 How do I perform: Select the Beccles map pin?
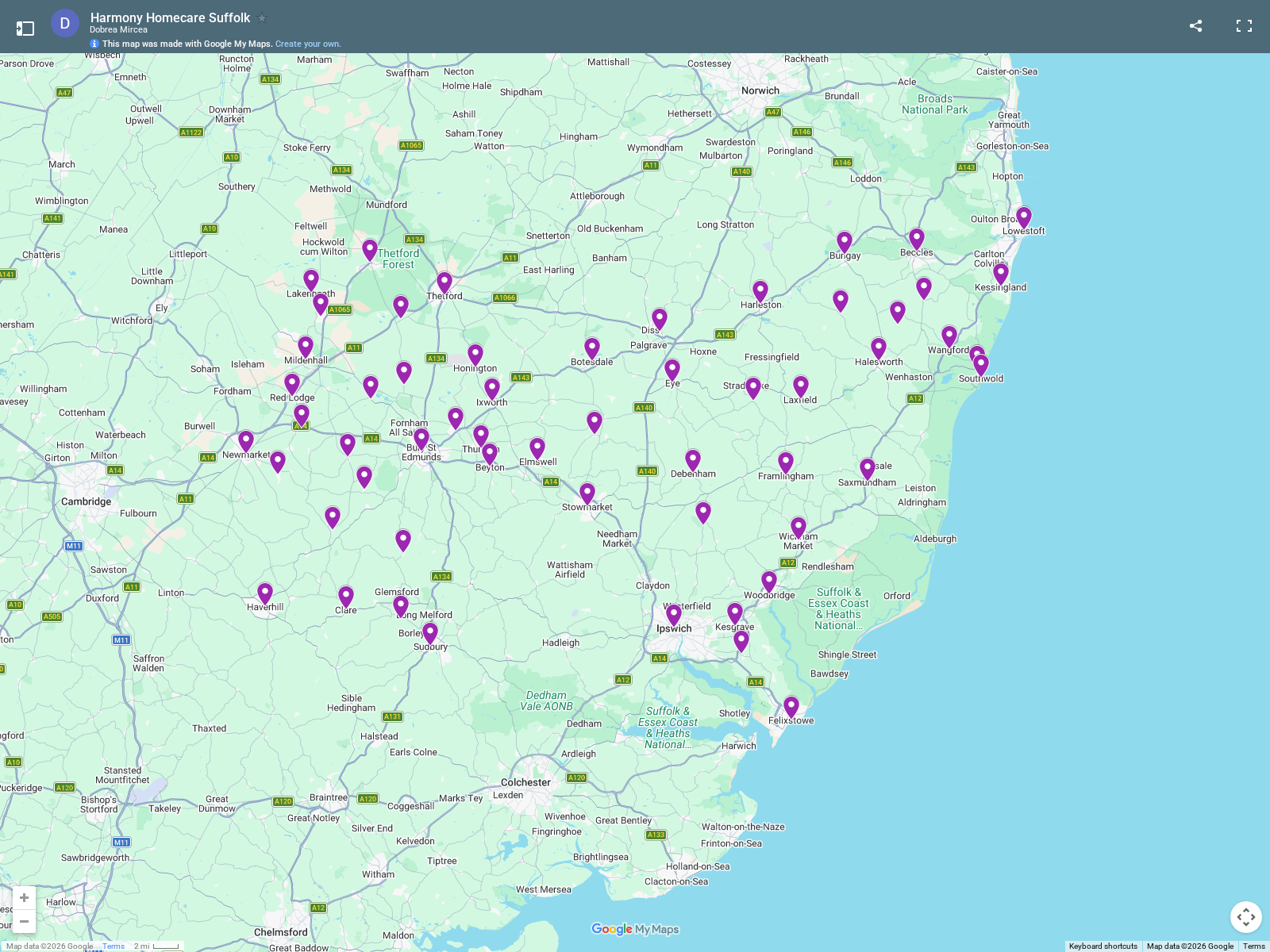click(x=917, y=238)
